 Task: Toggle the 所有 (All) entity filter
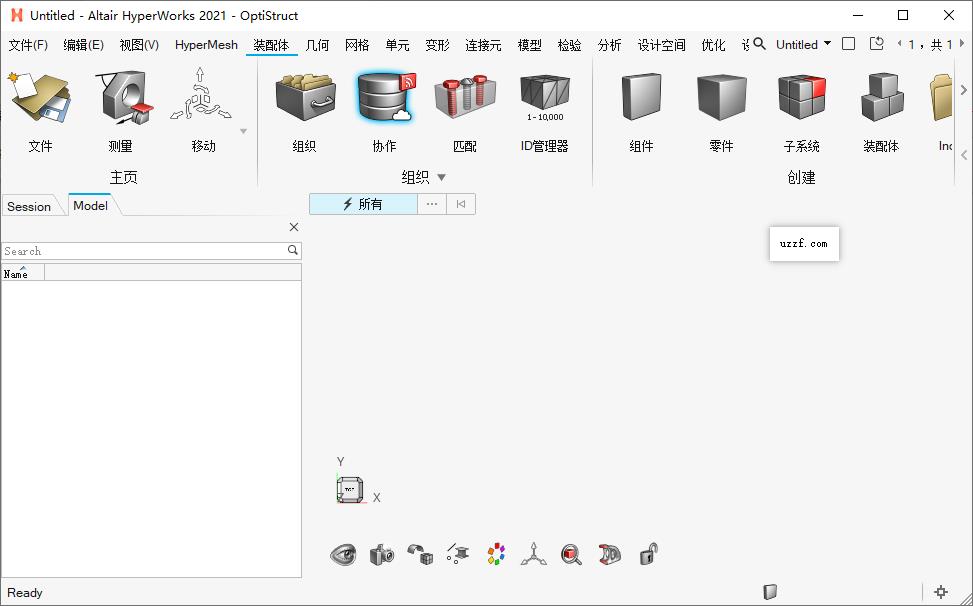(x=362, y=204)
